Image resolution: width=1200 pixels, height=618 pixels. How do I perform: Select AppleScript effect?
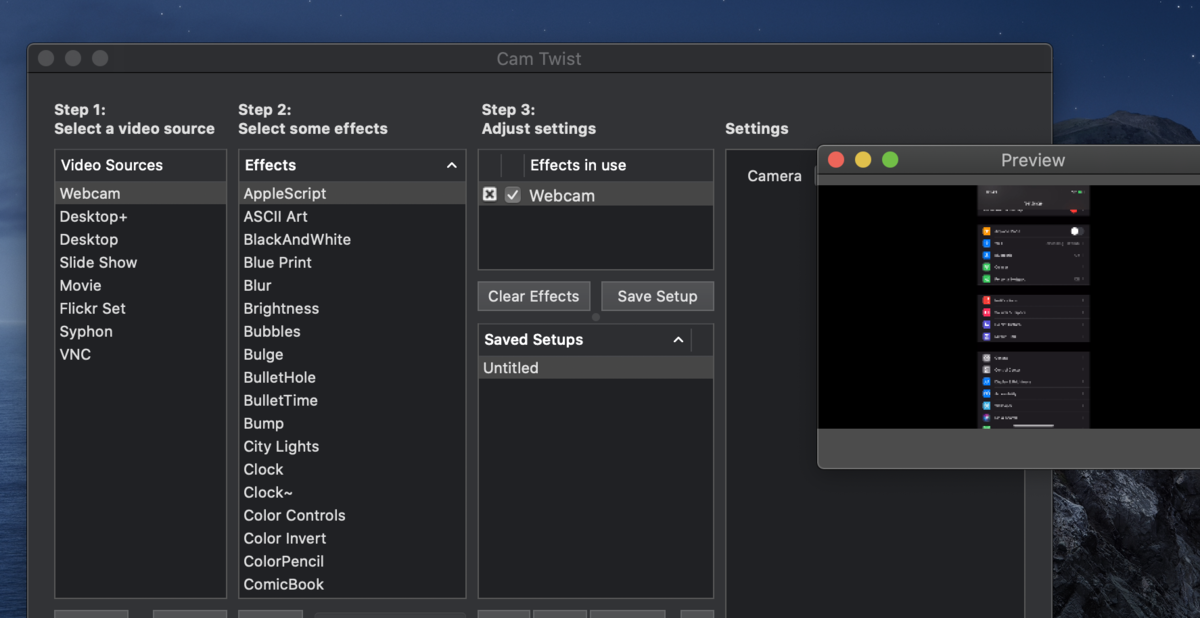click(352, 193)
